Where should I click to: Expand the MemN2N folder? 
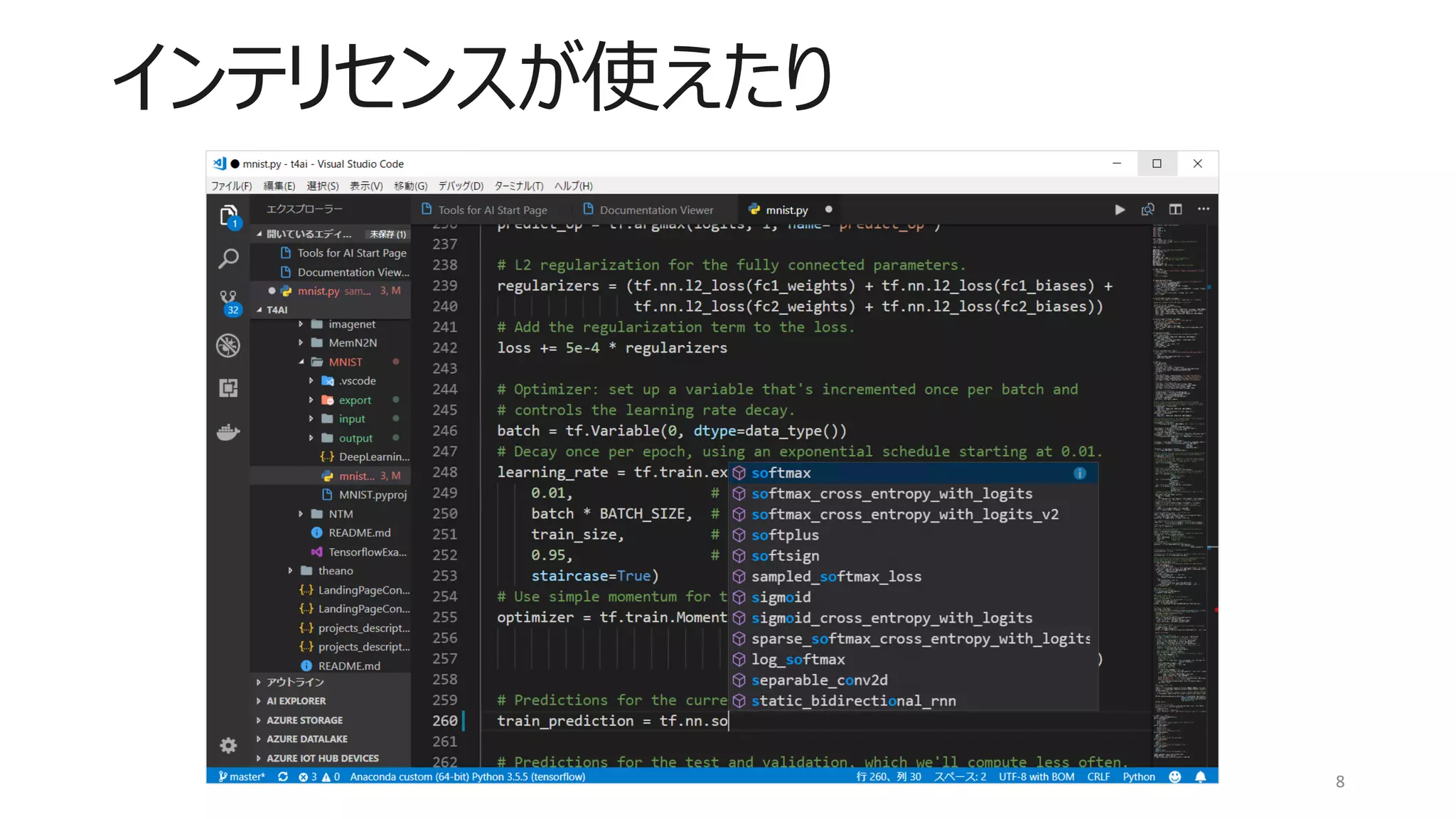301,343
